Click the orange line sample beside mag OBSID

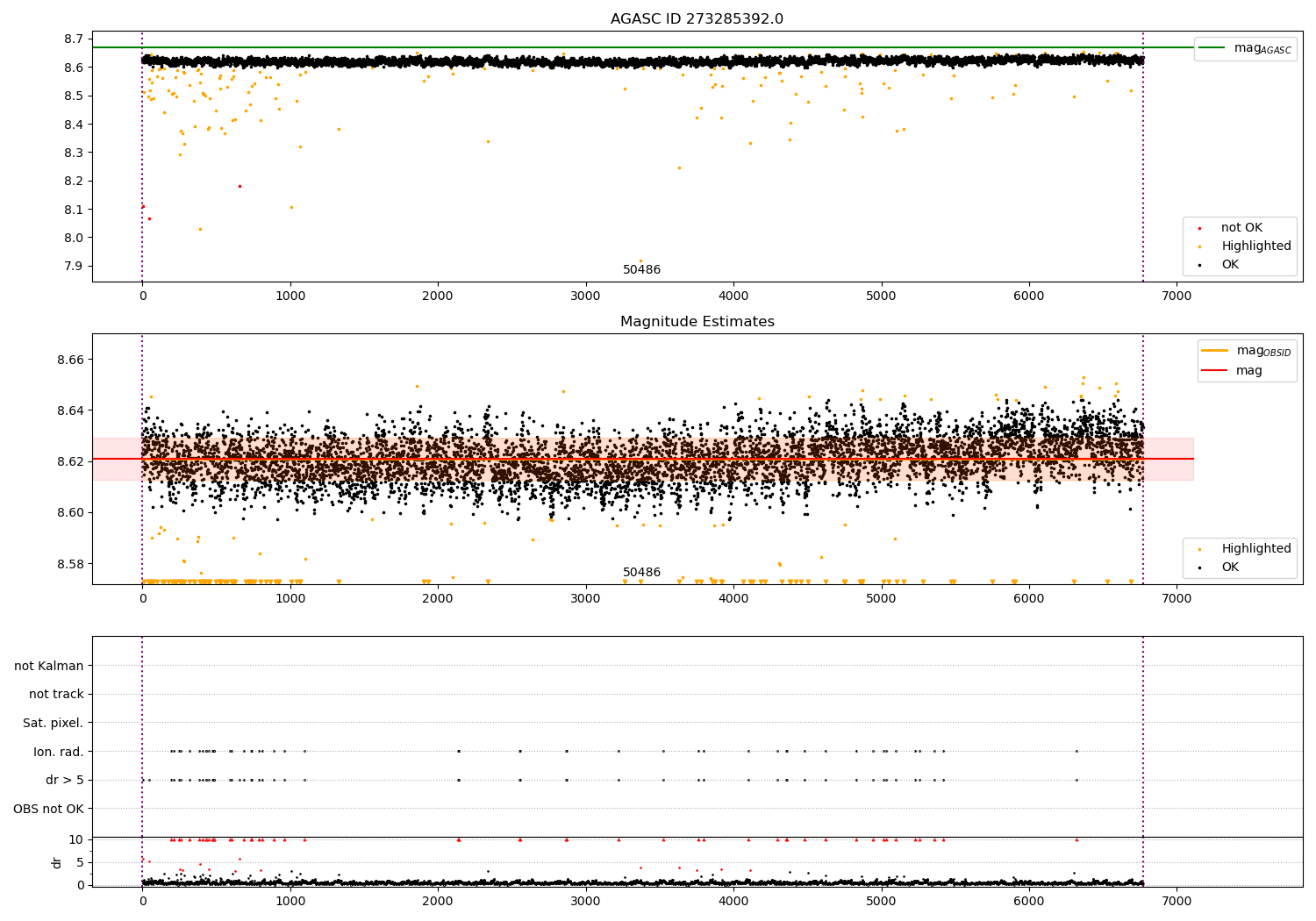(1214, 351)
